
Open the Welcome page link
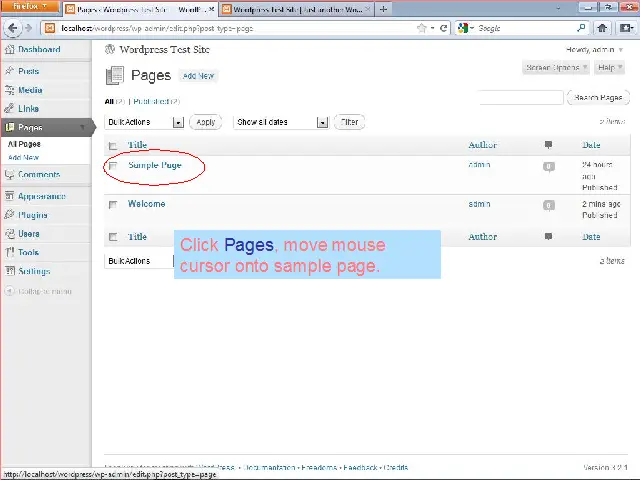coord(147,204)
